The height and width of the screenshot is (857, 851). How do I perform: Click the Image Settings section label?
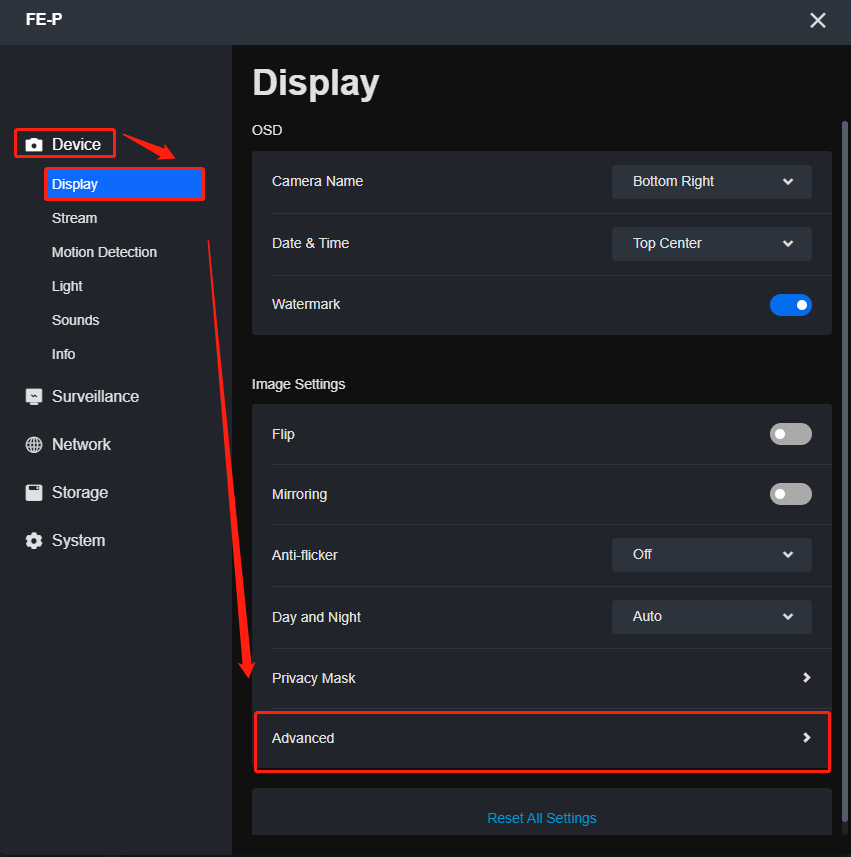click(x=298, y=384)
